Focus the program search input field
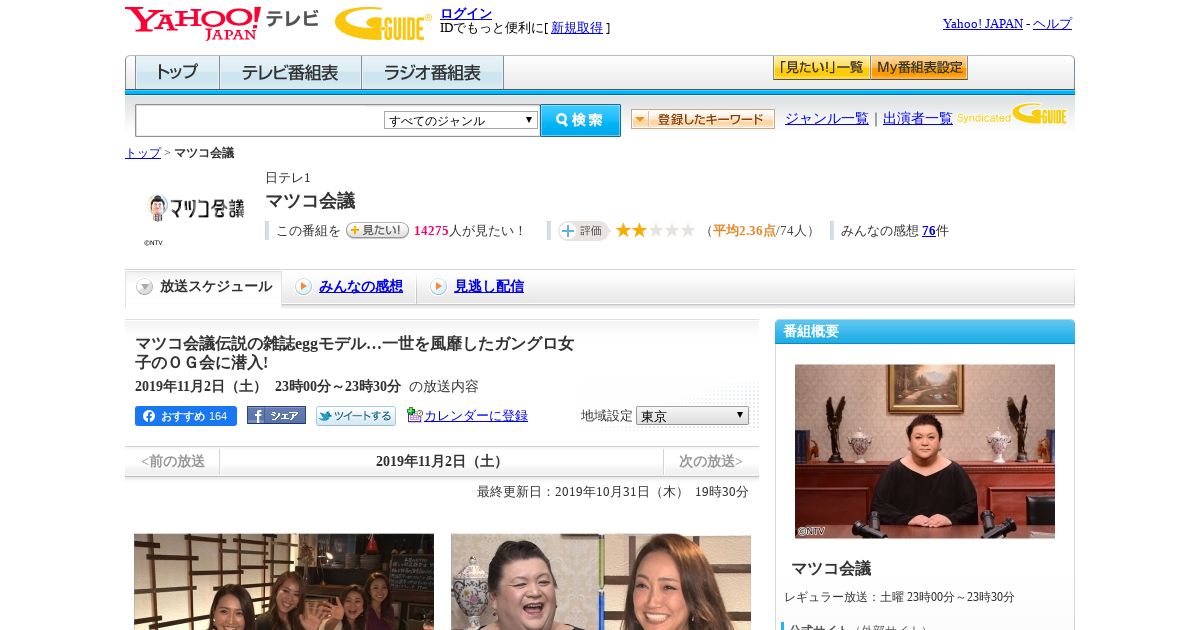Screen dimensions: 1200x630 click(x=259, y=120)
